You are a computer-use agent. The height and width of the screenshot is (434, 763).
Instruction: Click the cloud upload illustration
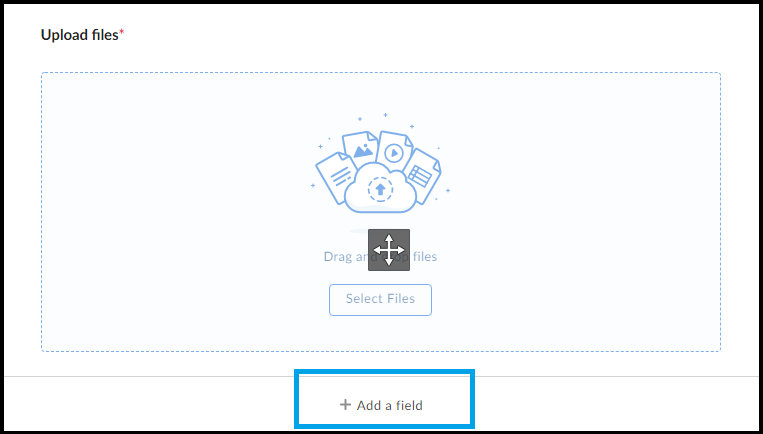[380, 188]
